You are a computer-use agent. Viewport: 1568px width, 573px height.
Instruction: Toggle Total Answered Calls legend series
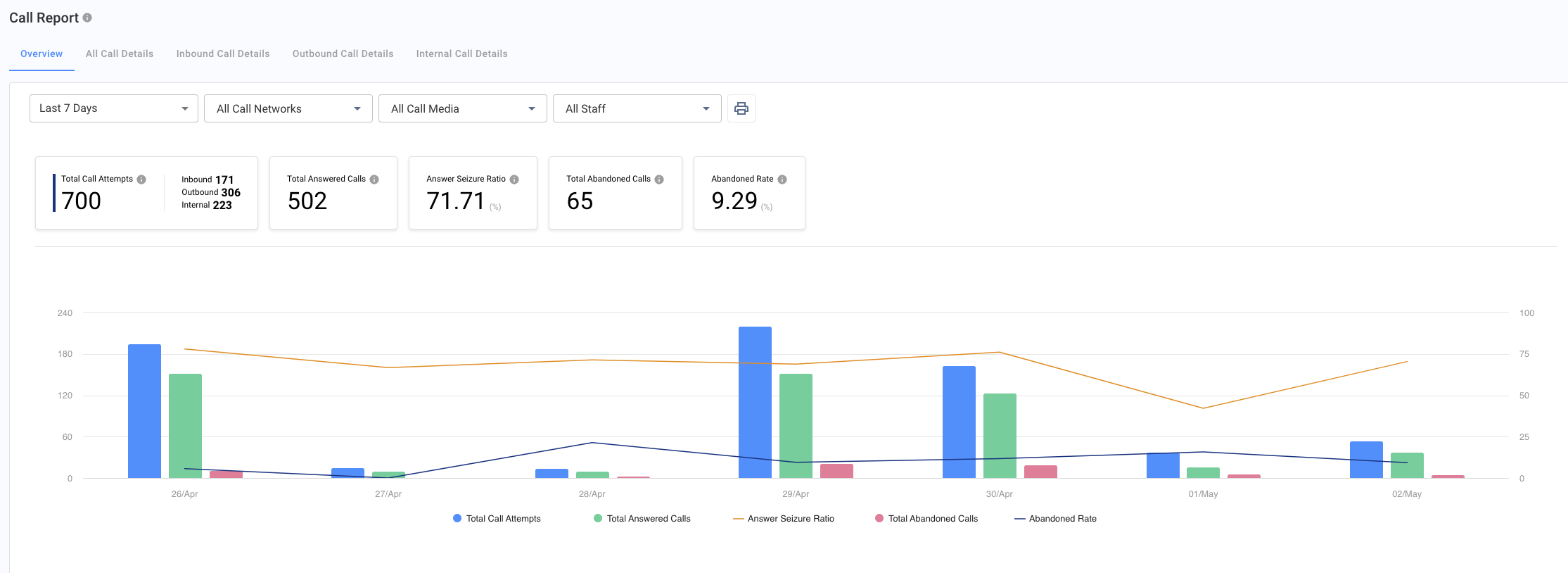(642, 519)
